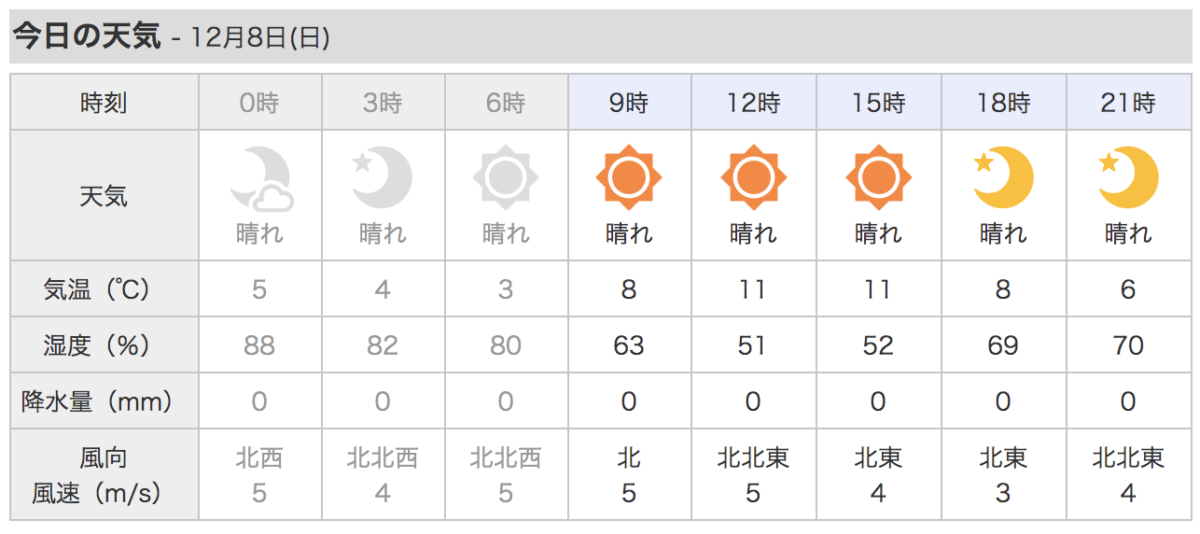The width and height of the screenshot is (1200, 534).
Task: Click the orange sun icon at 15時
Action: click(879, 178)
